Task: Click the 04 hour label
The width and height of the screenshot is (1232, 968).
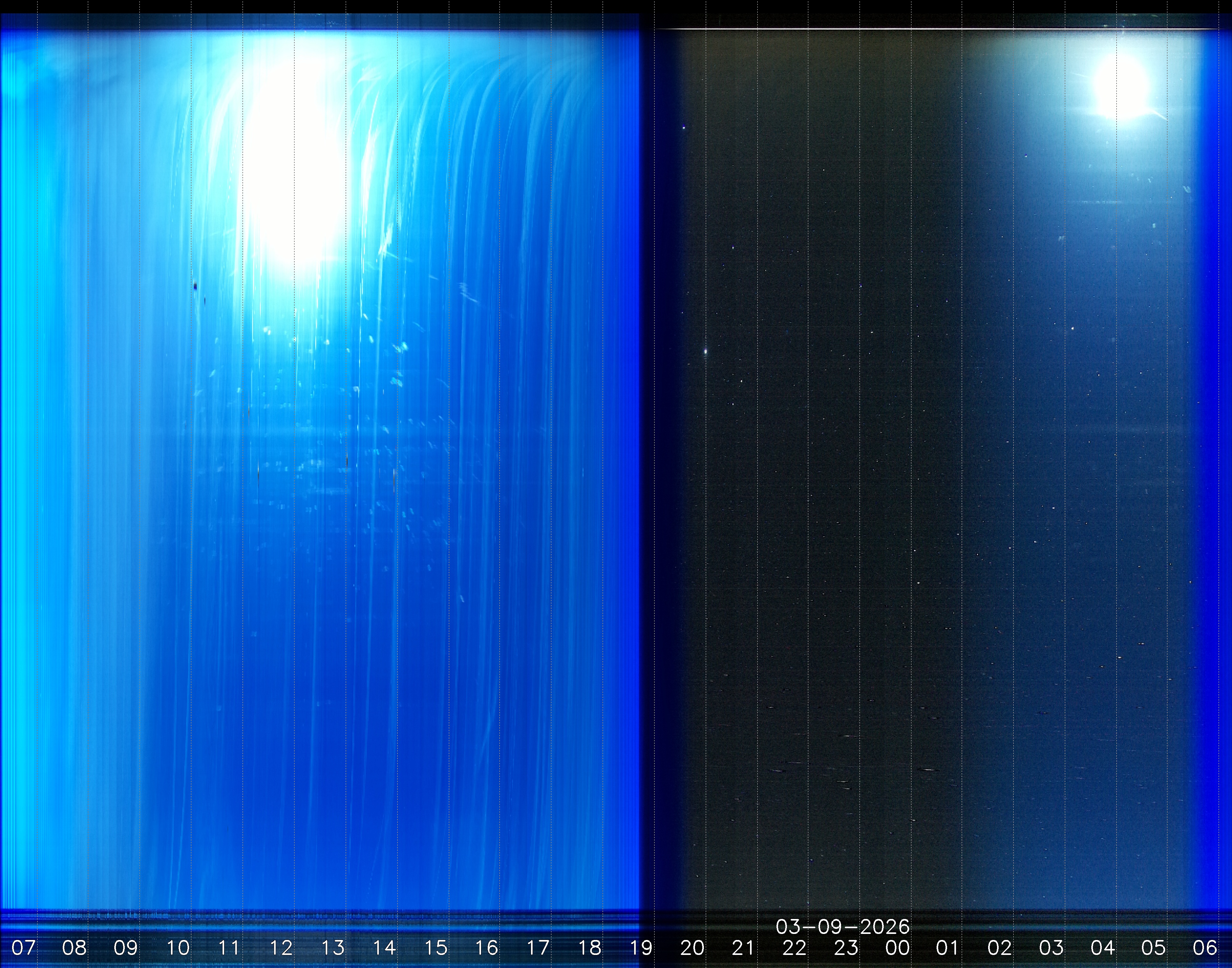Action: tap(1103, 948)
